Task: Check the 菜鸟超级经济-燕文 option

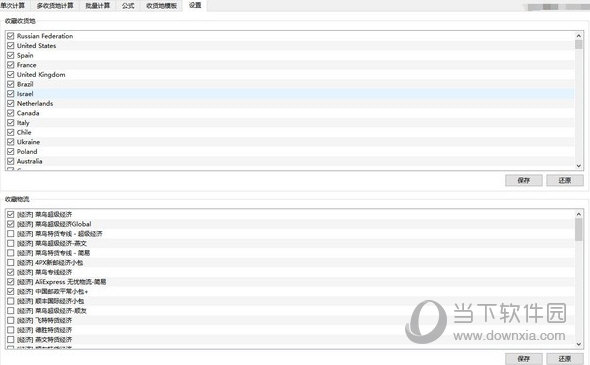Action: coord(11,243)
